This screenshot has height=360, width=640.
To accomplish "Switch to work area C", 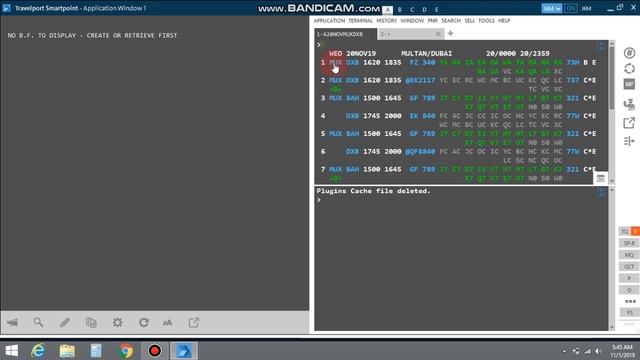I will (x=412, y=10).
